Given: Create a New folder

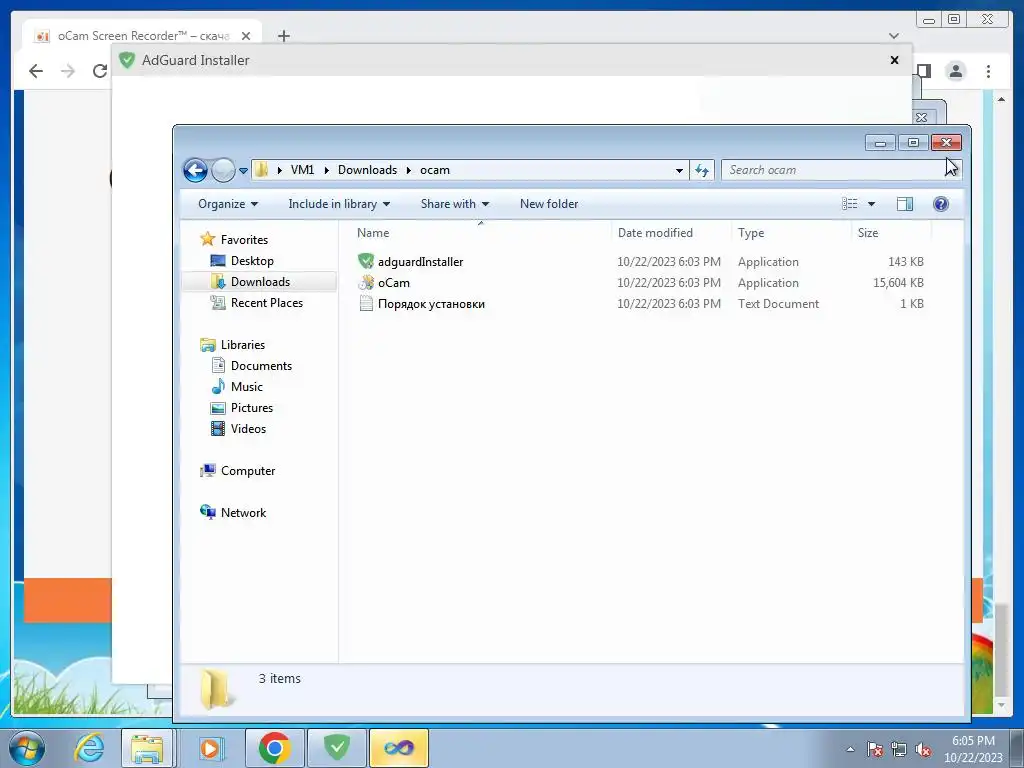Looking at the screenshot, I should 549,204.
